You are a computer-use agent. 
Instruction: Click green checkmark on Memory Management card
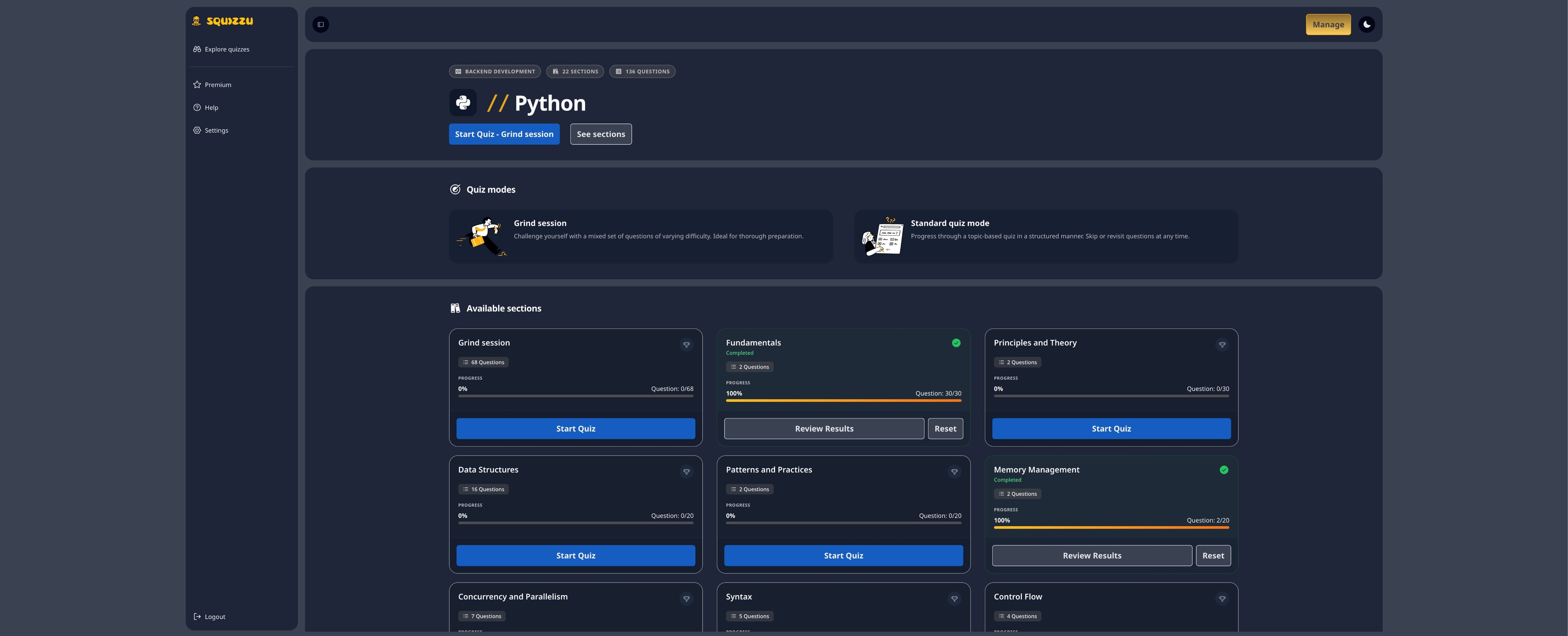(1223, 470)
